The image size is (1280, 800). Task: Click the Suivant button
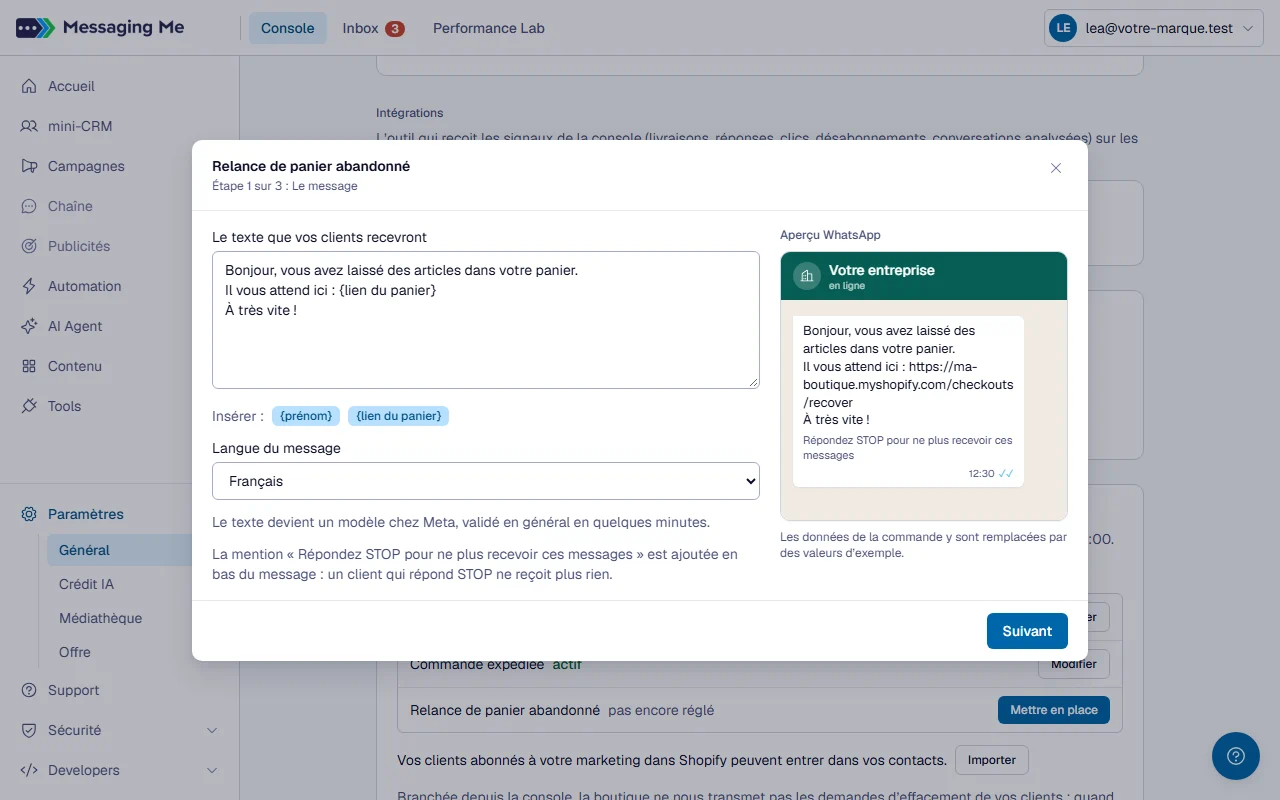click(1027, 631)
